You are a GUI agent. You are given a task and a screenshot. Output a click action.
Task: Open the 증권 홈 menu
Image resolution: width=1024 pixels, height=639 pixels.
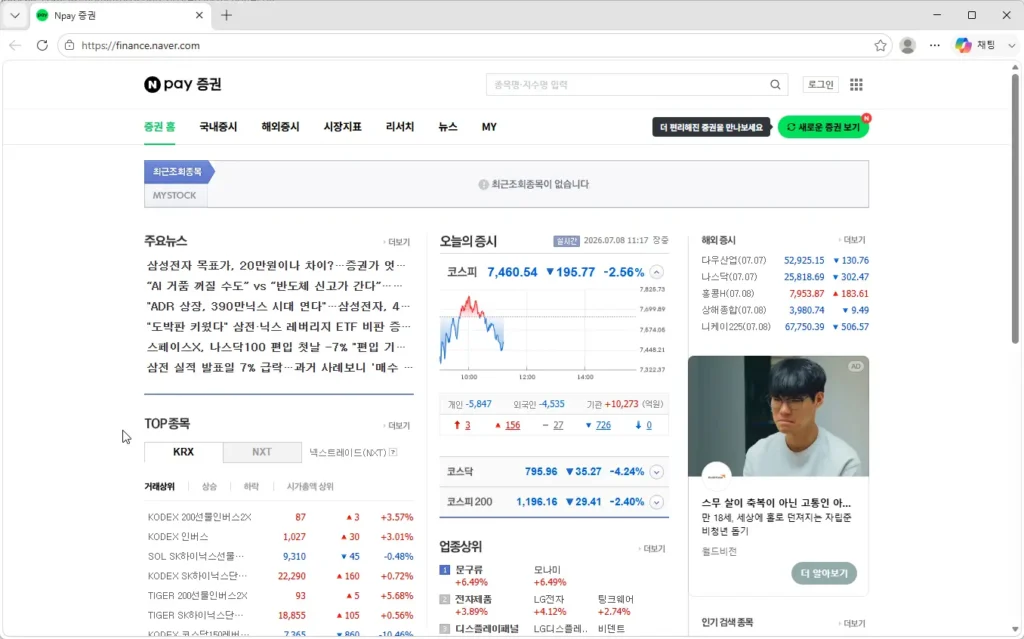click(159, 127)
